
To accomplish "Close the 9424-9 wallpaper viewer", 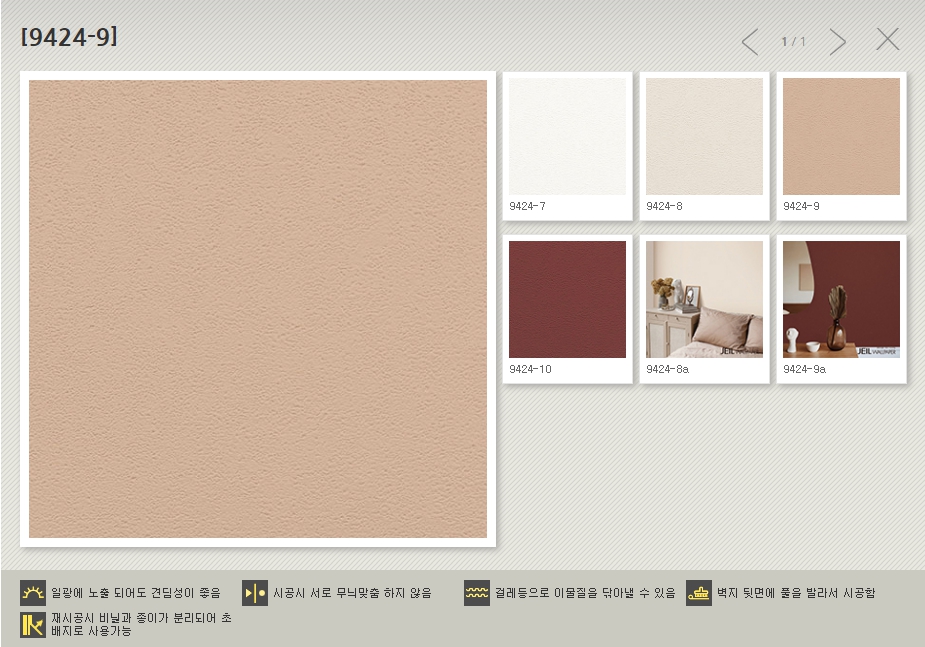I will 887,40.
